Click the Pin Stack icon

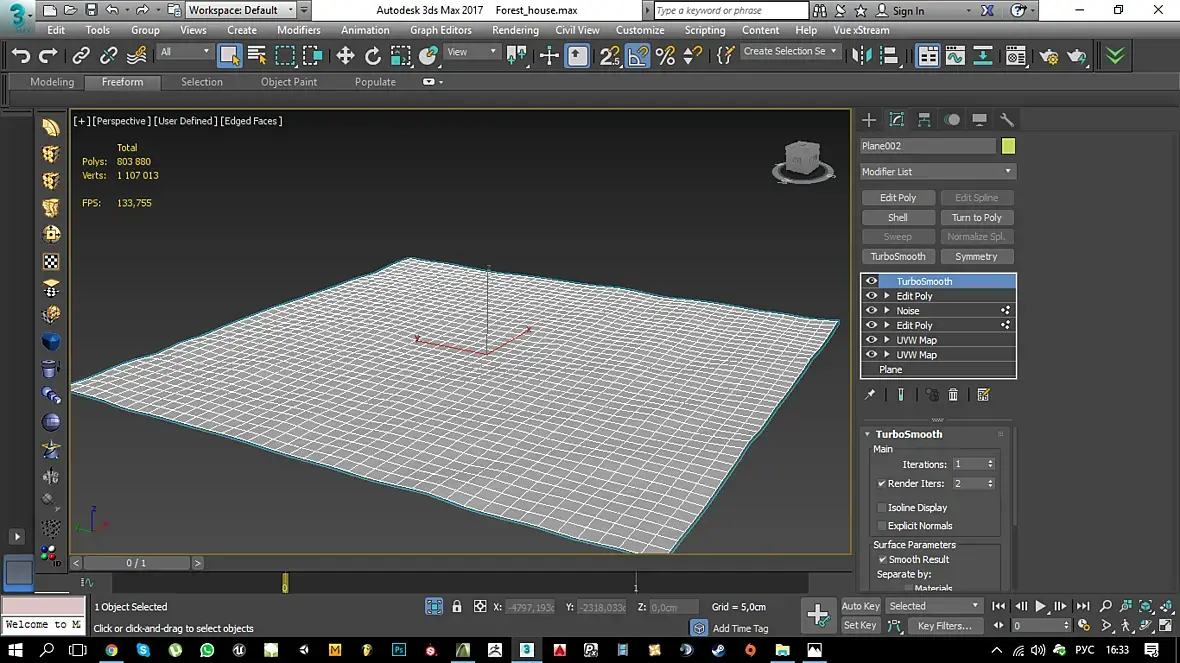[x=870, y=395]
